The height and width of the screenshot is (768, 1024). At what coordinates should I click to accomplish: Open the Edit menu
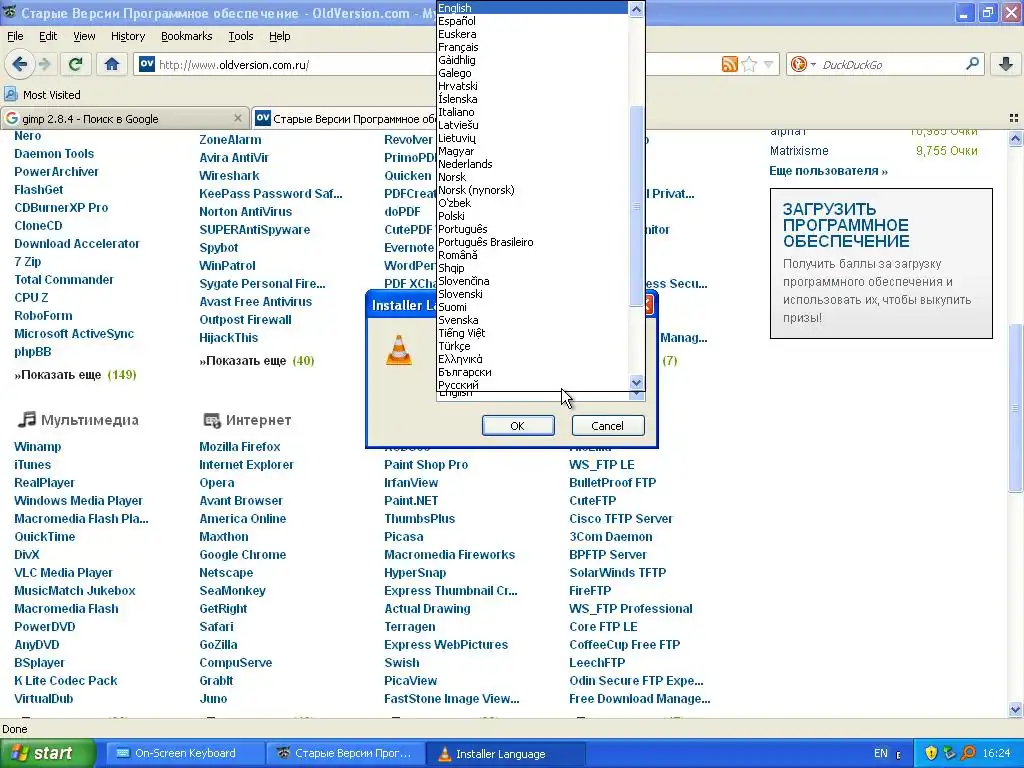click(48, 36)
